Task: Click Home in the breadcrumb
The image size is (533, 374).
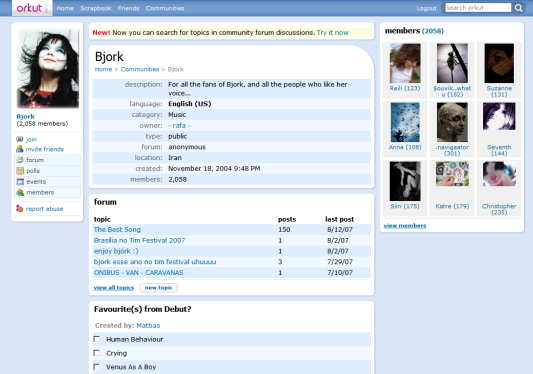Action: [103, 69]
